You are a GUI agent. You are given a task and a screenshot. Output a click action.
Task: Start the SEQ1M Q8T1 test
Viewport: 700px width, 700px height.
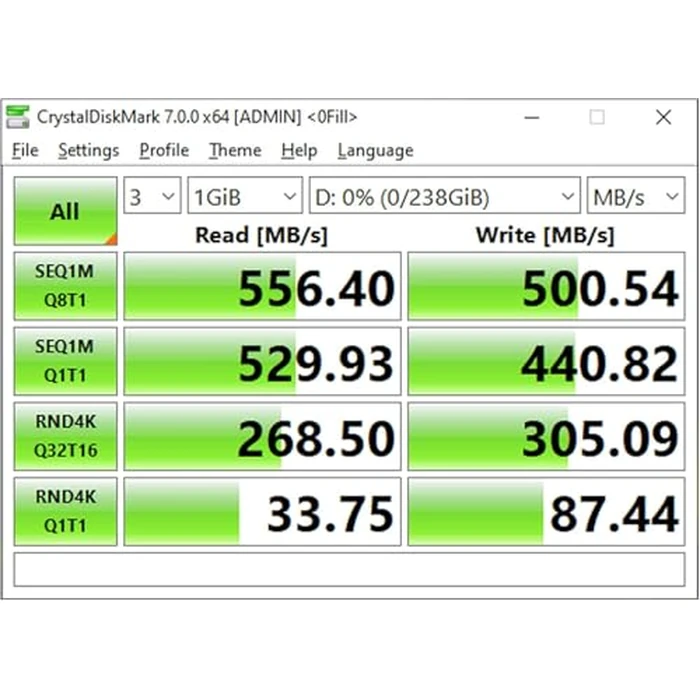66,286
